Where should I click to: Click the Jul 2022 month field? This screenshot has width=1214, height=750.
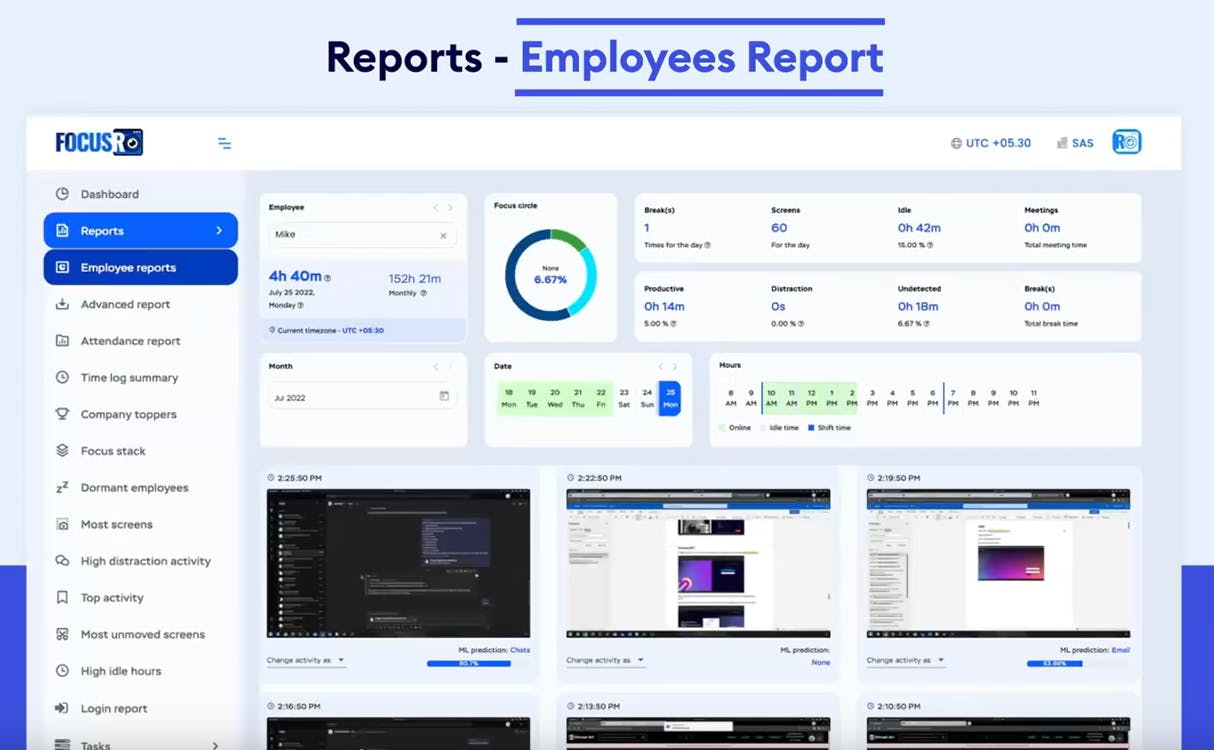tap(363, 397)
